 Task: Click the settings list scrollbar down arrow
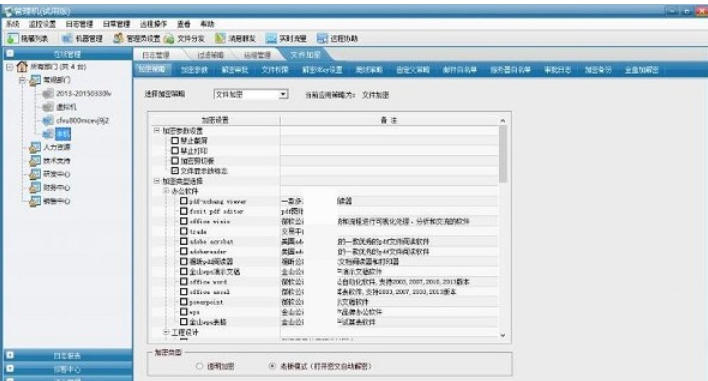pos(503,335)
